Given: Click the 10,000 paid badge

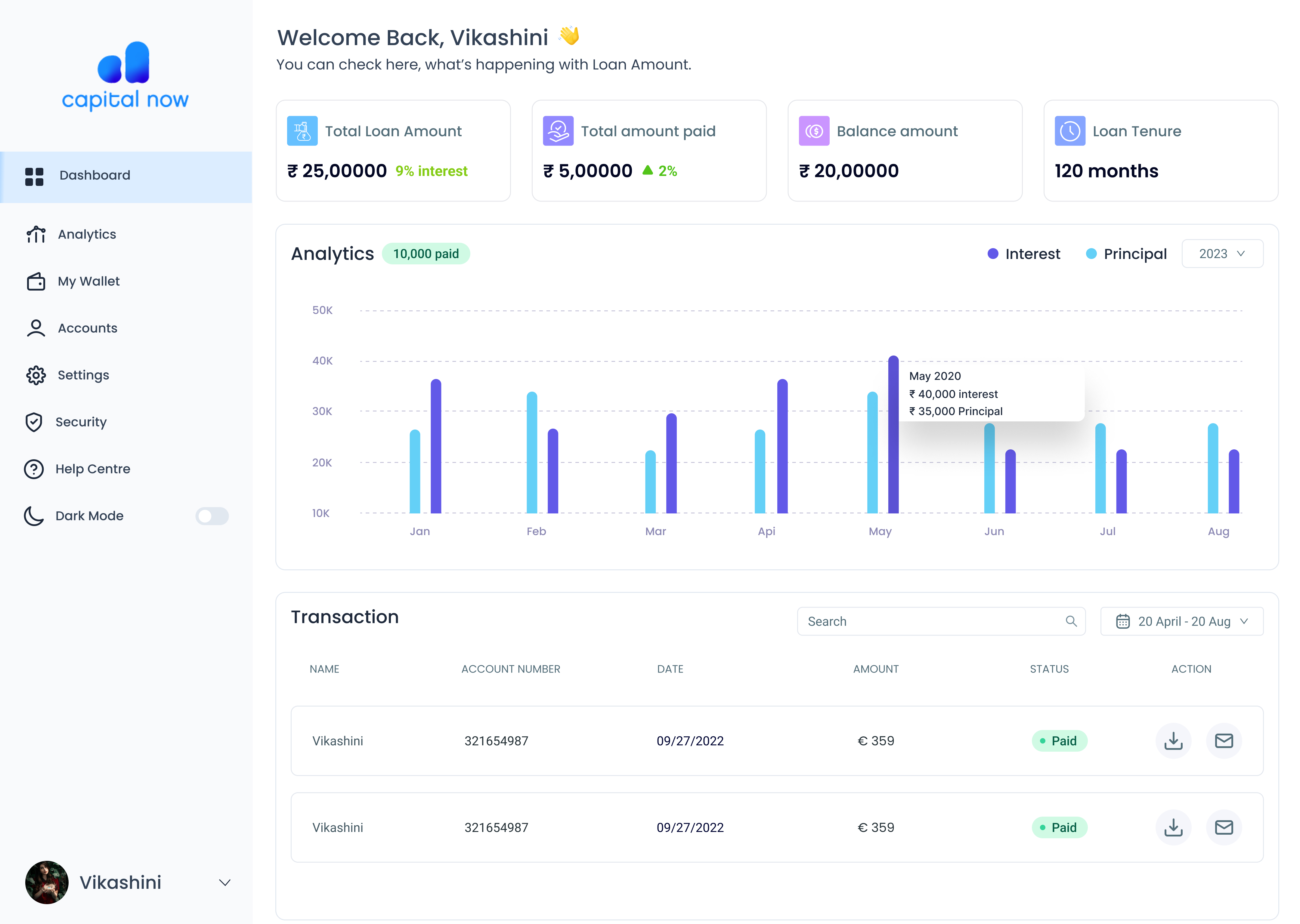Looking at the screenshot, I should coord(426,254).
